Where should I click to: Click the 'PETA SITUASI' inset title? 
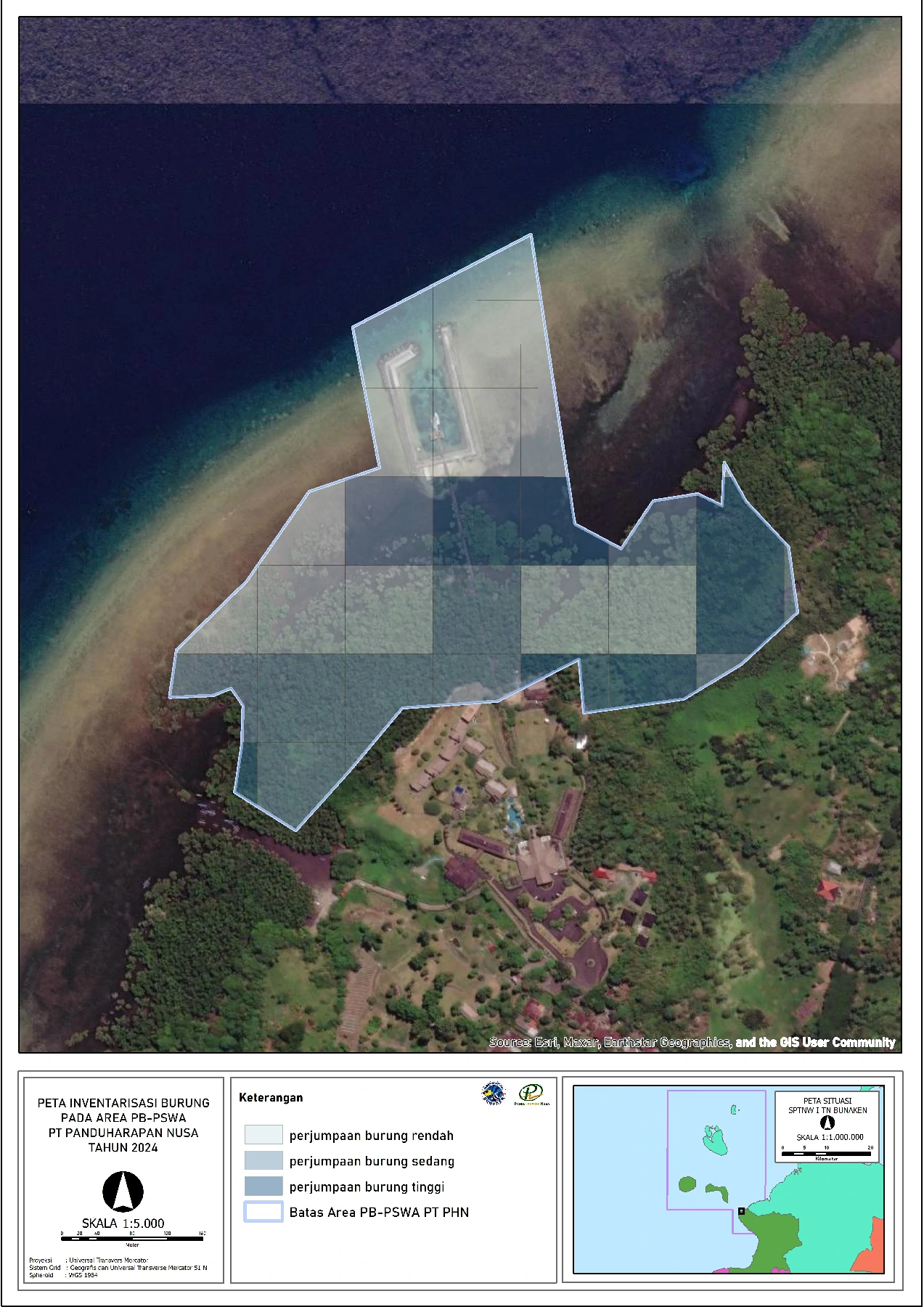click(827, 1101)
